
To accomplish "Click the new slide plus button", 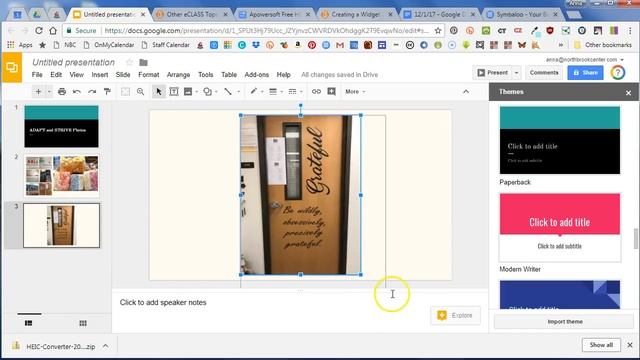I will 38,92.
